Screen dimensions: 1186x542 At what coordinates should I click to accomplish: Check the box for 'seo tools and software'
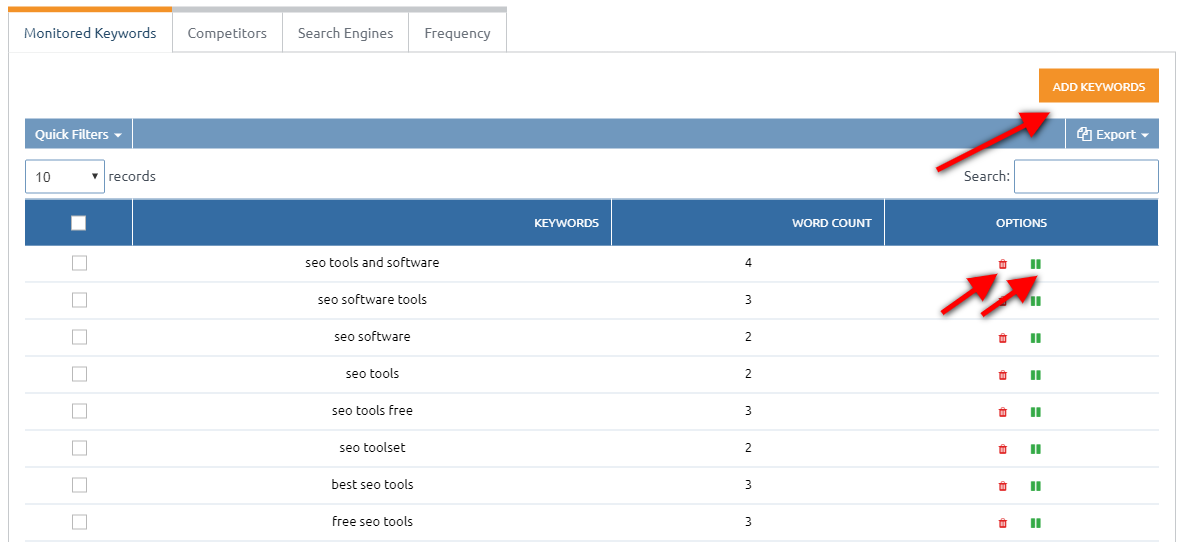[79, 263]
